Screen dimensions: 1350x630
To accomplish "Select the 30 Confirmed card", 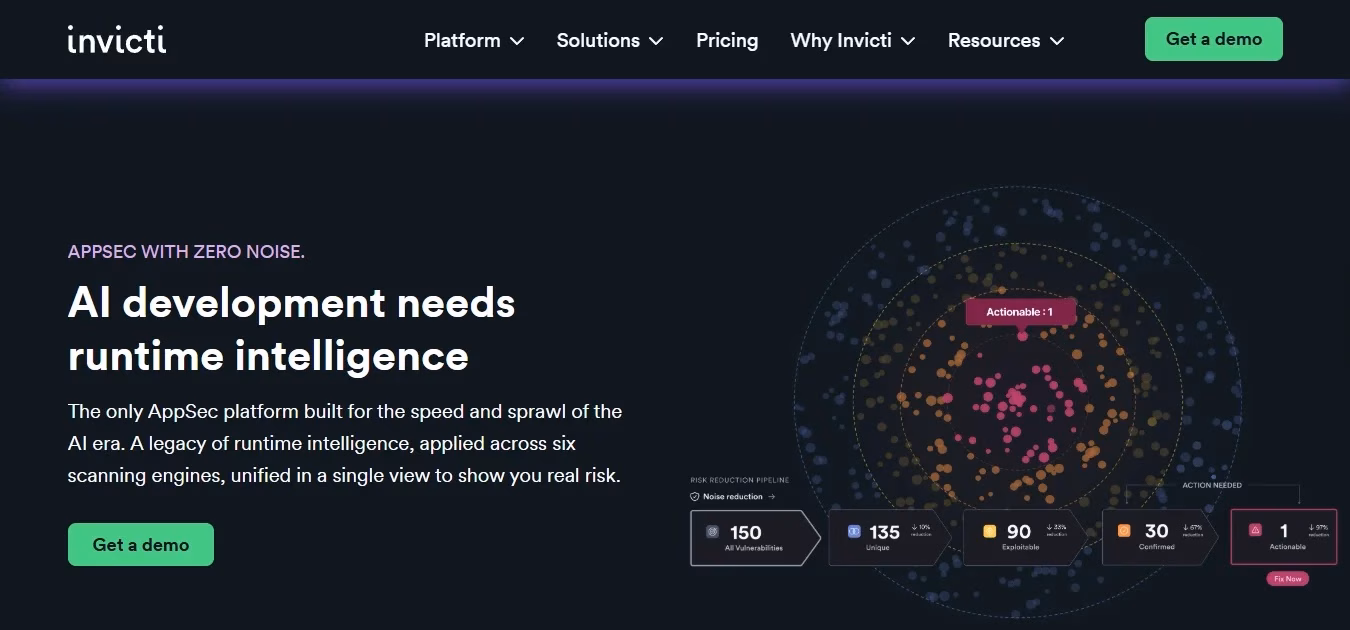I will [1160, 538].
